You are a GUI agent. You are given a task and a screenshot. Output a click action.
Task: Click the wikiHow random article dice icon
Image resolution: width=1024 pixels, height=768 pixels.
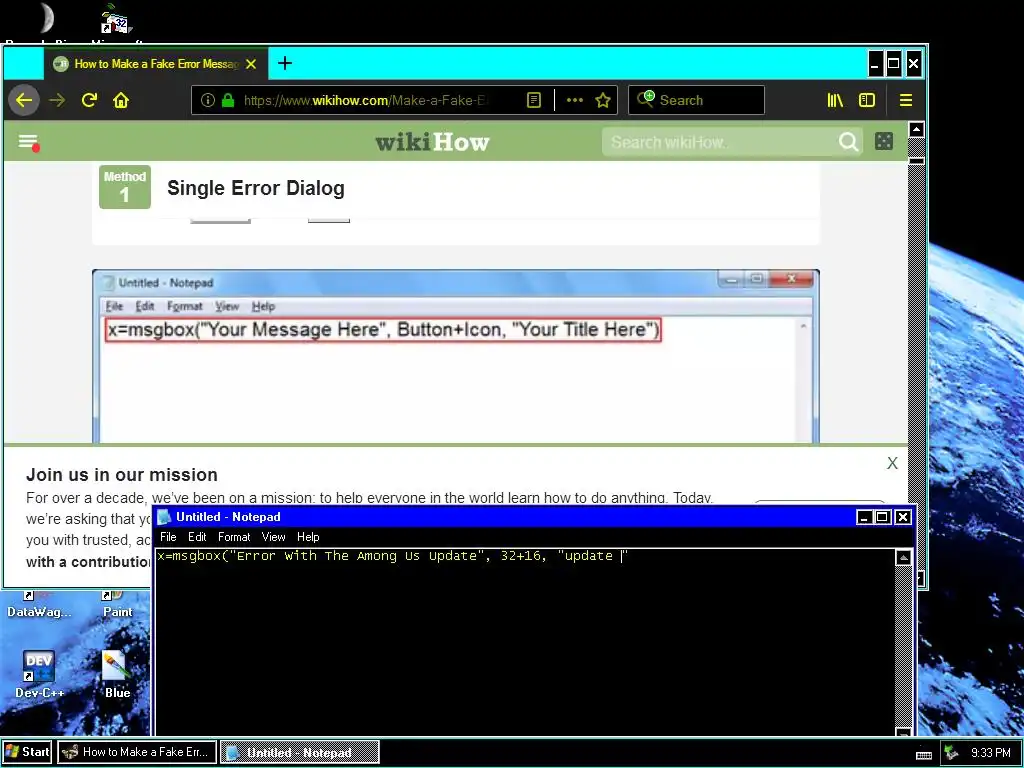tap(884, 142)
